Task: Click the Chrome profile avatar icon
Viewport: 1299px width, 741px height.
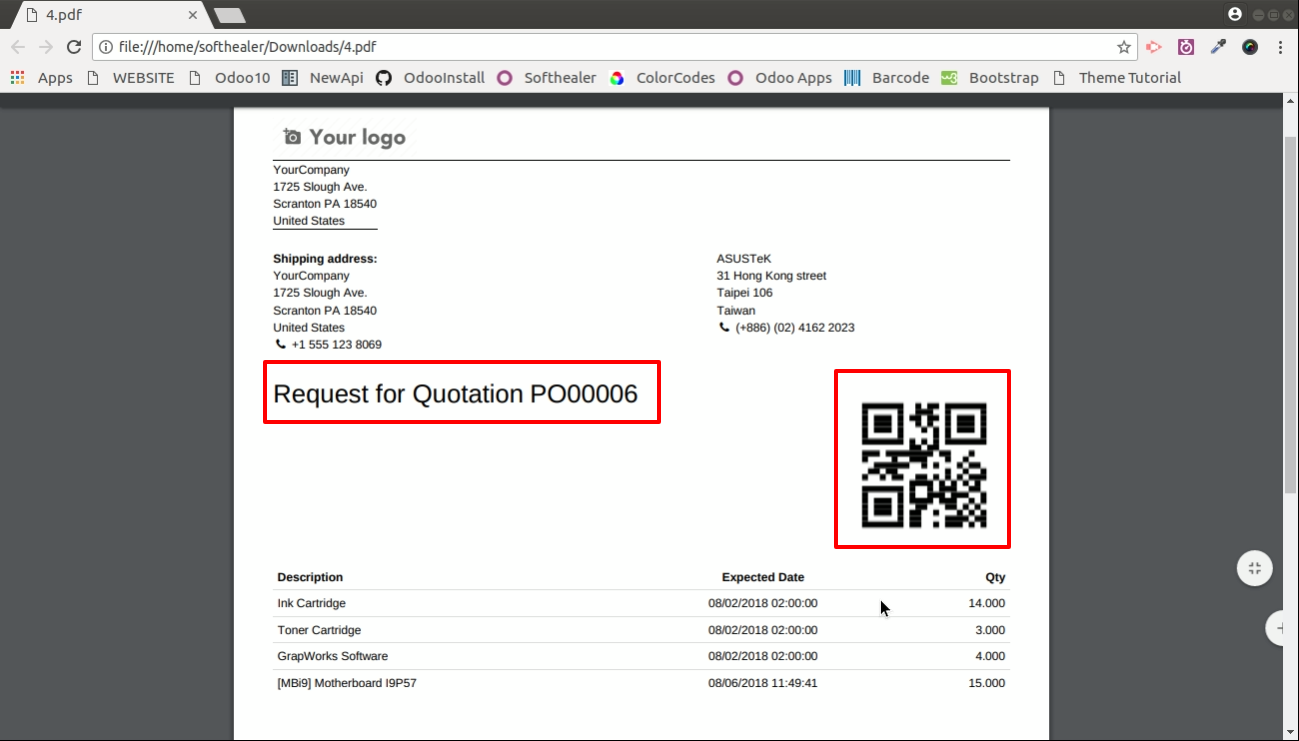Action: 1235,14
